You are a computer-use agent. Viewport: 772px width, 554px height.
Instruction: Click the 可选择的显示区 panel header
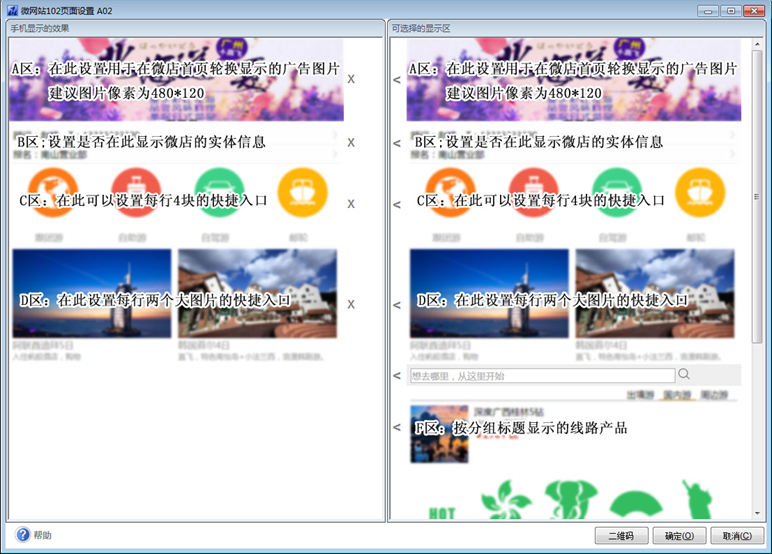[577, 28]
